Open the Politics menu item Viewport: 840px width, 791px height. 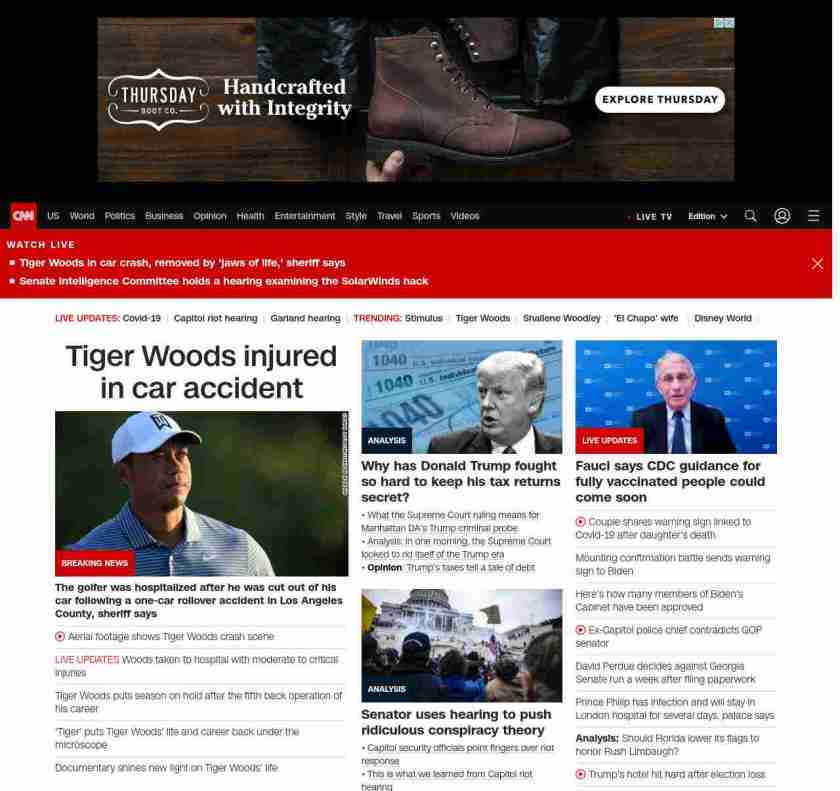coord(119,216)
